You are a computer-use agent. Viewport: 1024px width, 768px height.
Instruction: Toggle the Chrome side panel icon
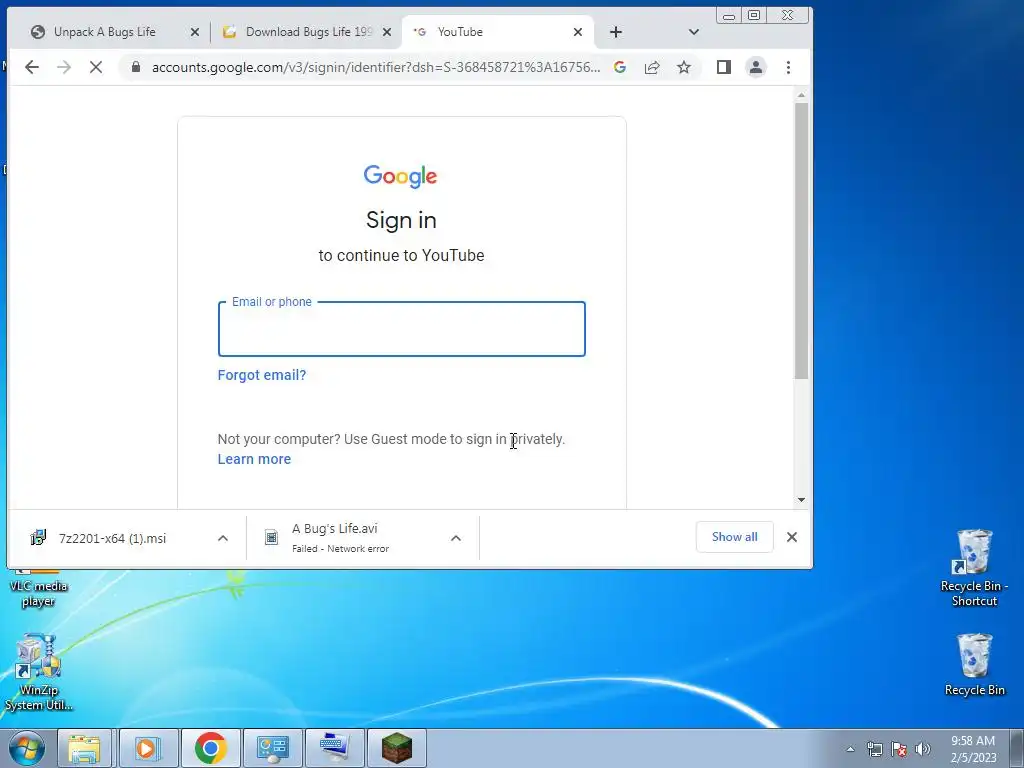click(724, 67)
